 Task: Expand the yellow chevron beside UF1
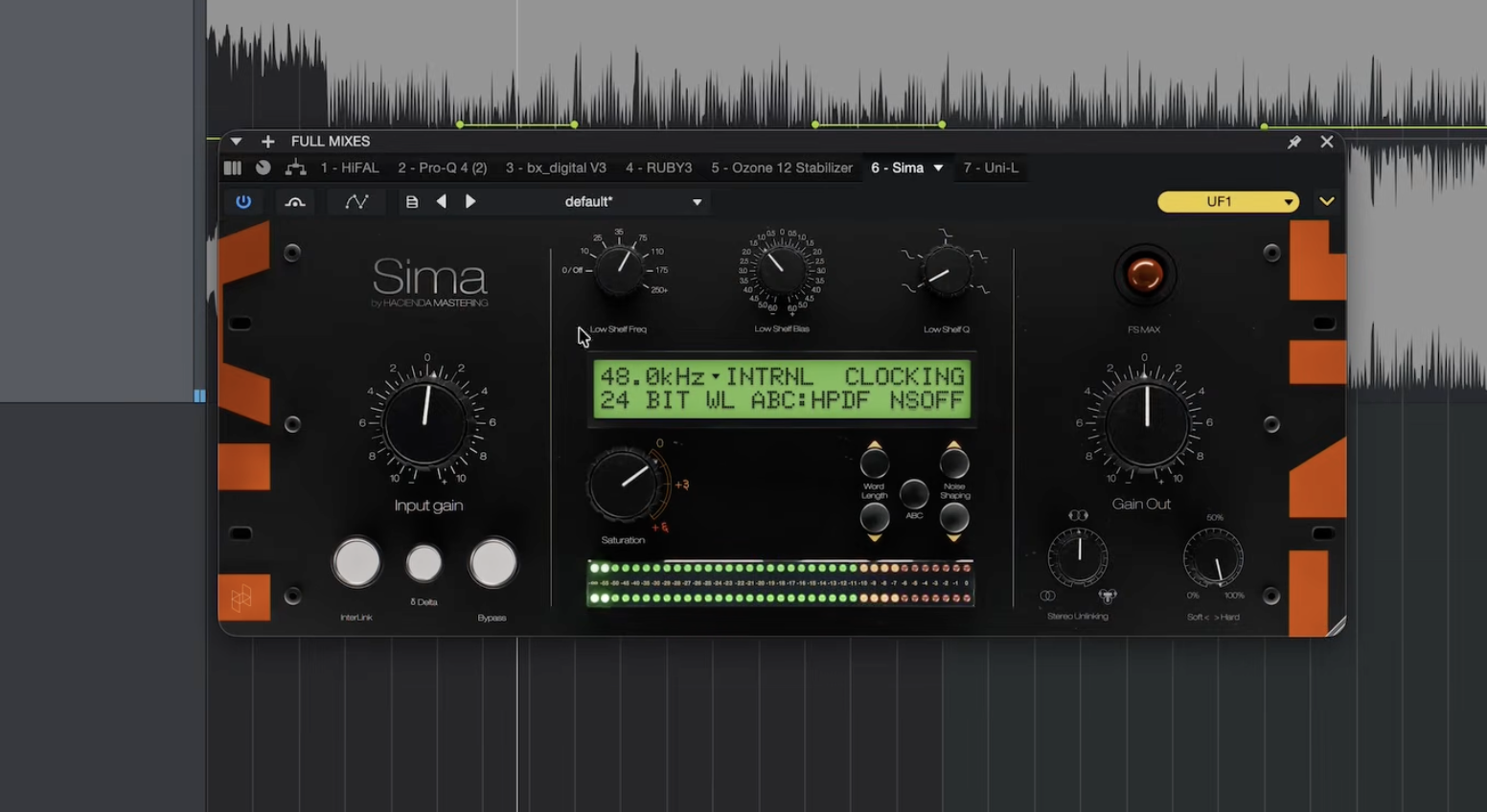pyautogui.click(x=1327, y=202)
